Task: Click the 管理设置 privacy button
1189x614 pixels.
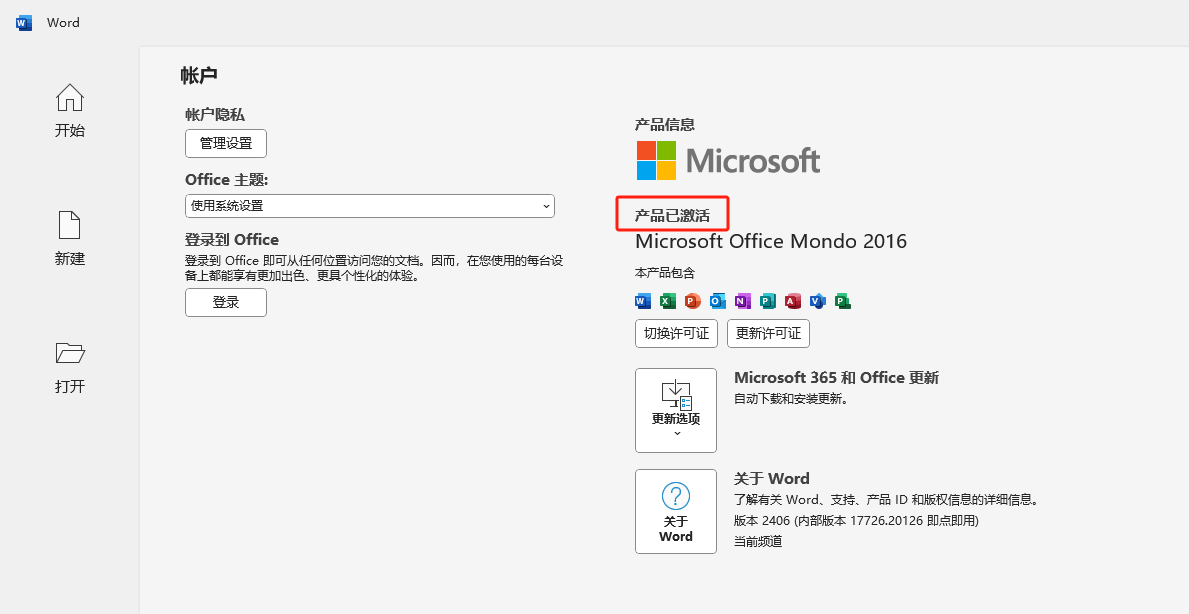Action: (x=226, y=143)
